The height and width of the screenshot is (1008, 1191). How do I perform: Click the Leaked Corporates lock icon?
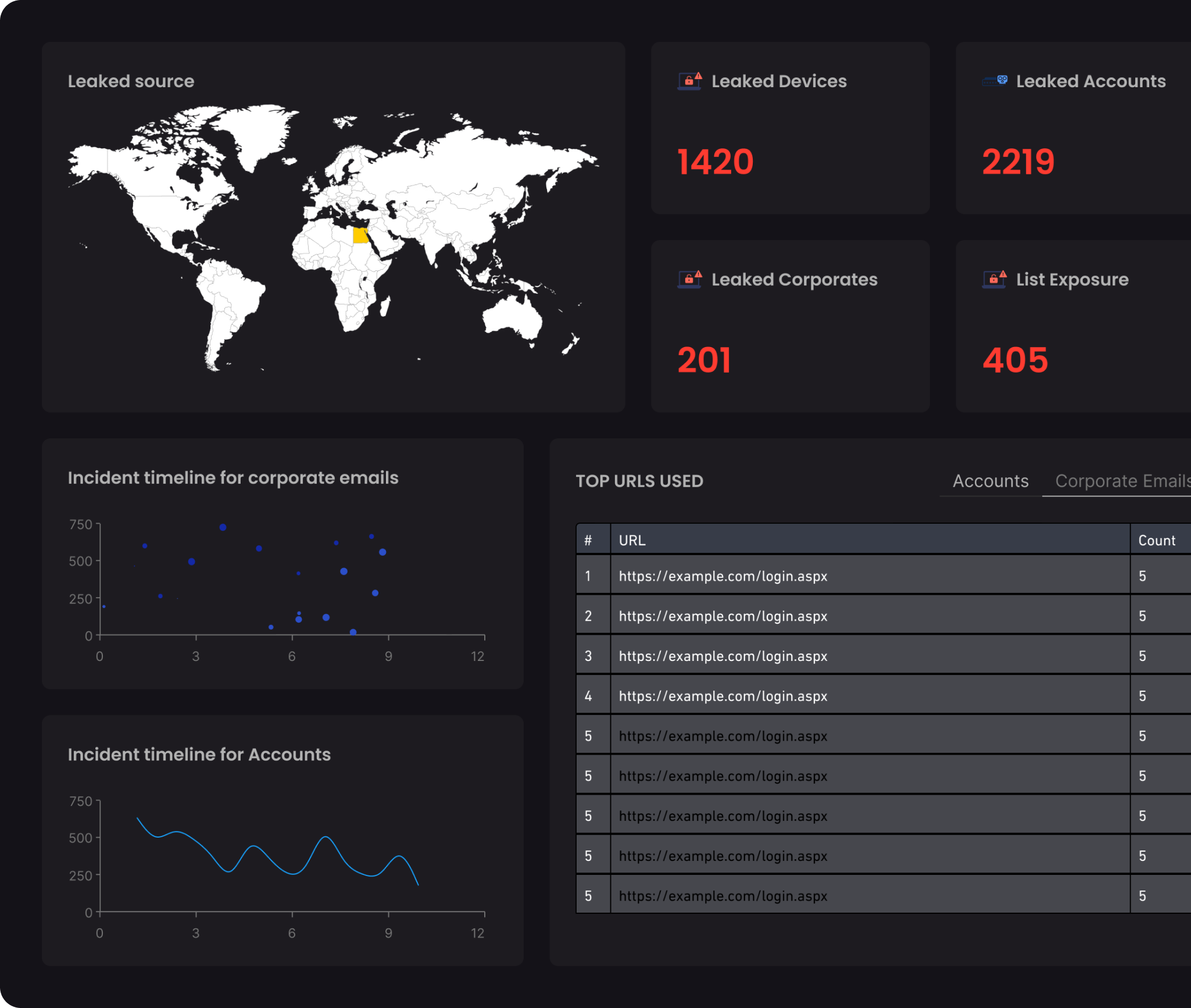[x=690, y=280]
